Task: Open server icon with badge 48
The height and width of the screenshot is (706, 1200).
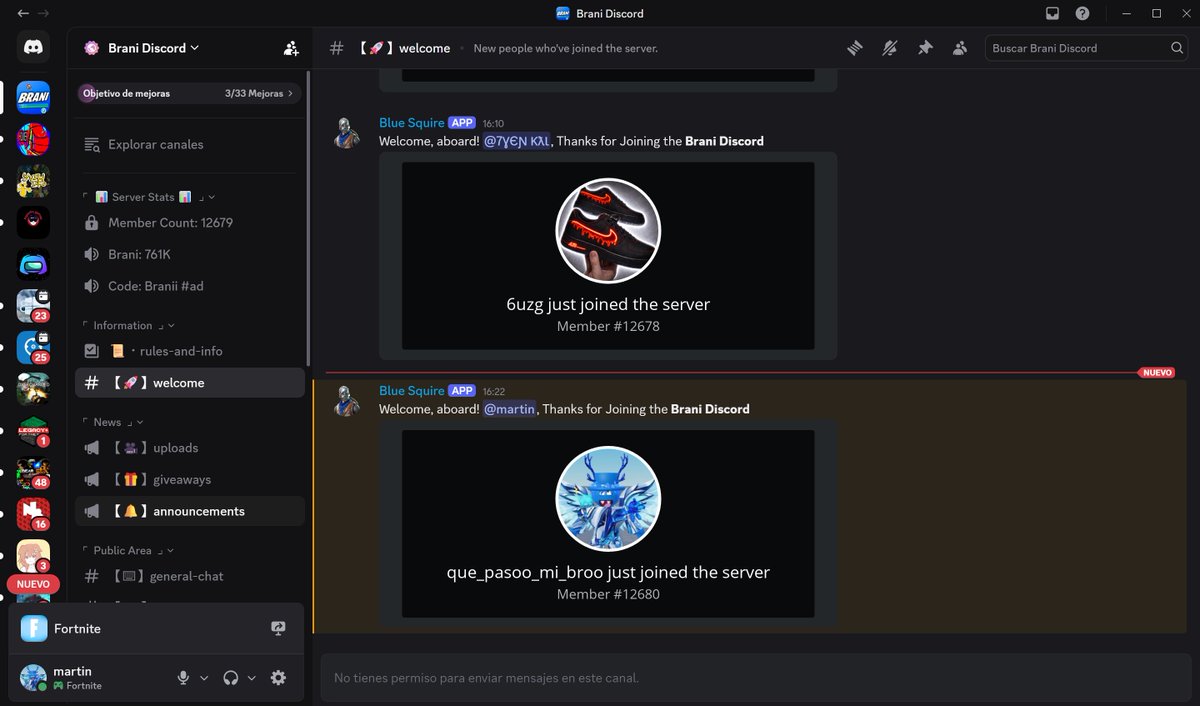Action: click(x=33, y=473)
